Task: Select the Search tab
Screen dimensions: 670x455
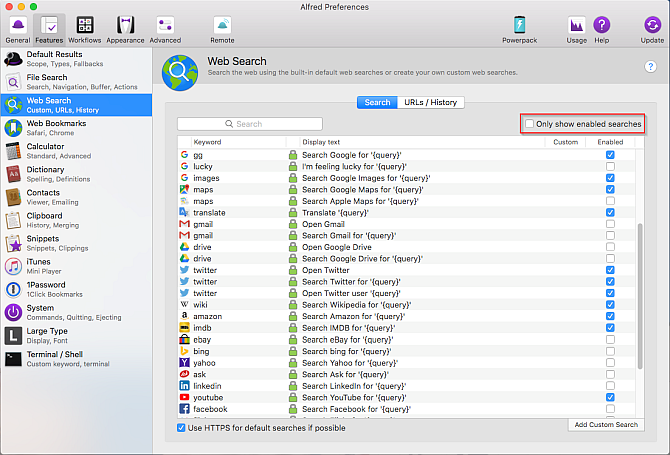Action: click(377, 102)
